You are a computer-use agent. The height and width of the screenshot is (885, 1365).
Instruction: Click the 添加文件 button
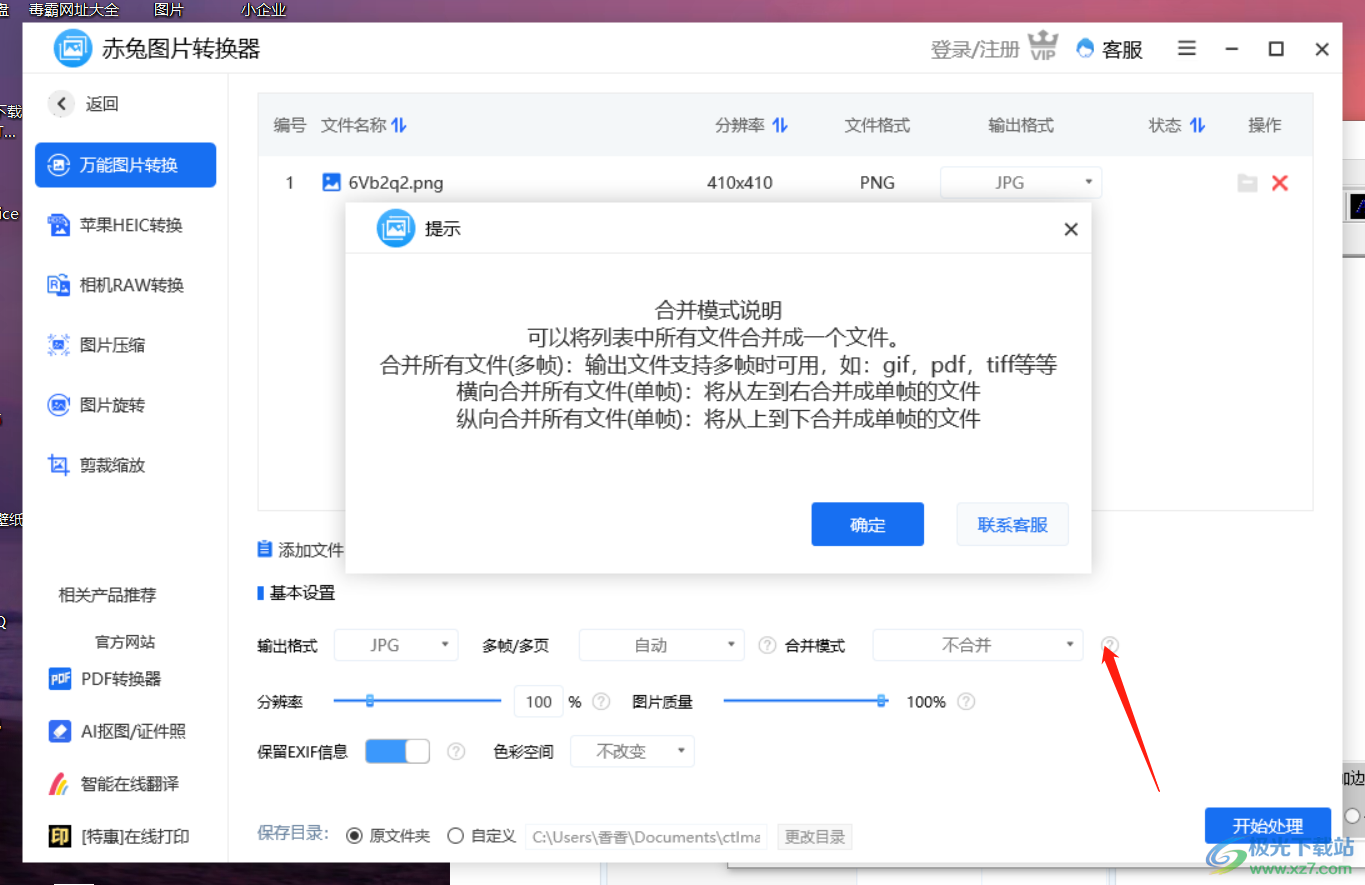coord(301,550)
